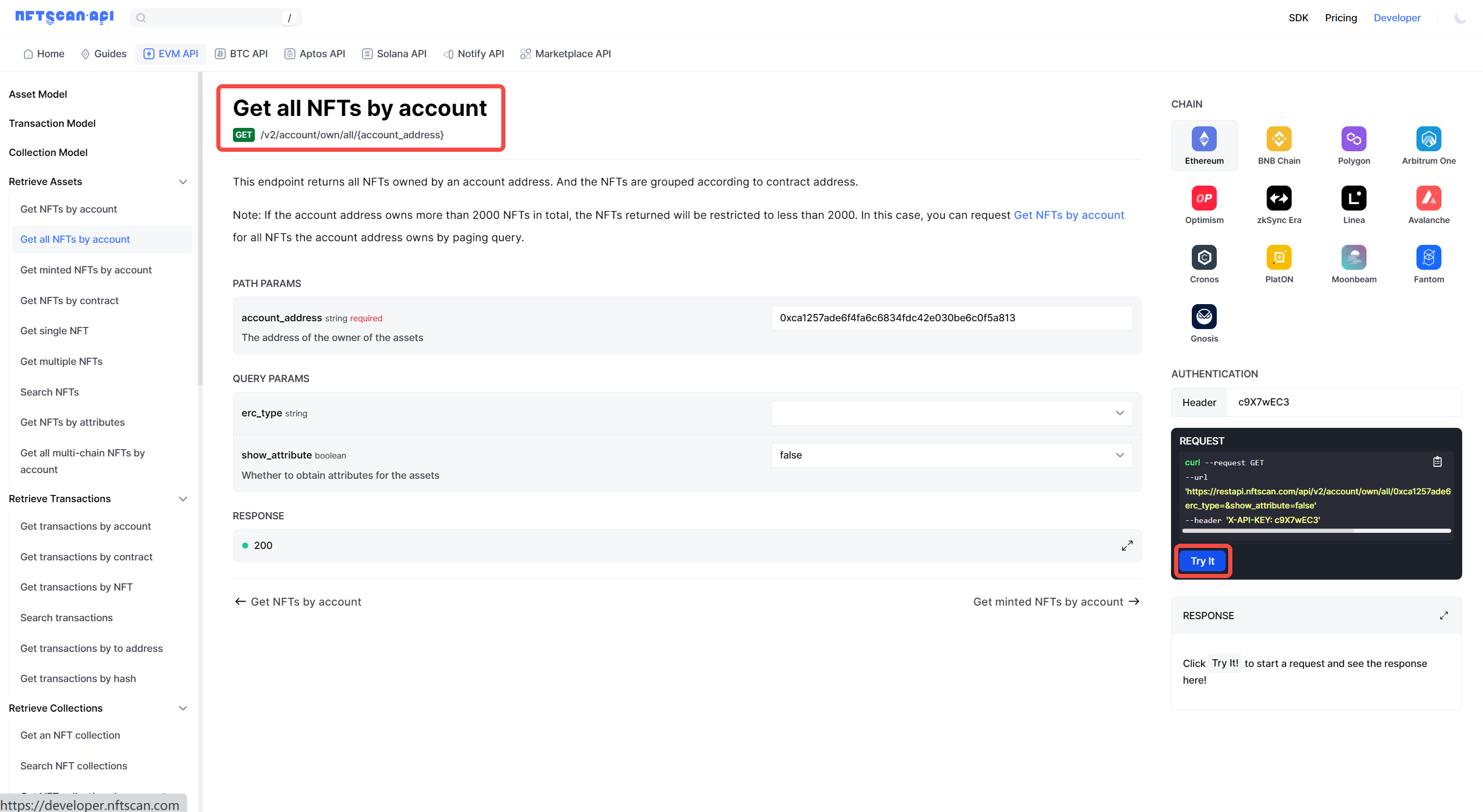Select the Moonbeam chain icon
Screen dimensions: 1483x812
click(x=1353, y=257)
